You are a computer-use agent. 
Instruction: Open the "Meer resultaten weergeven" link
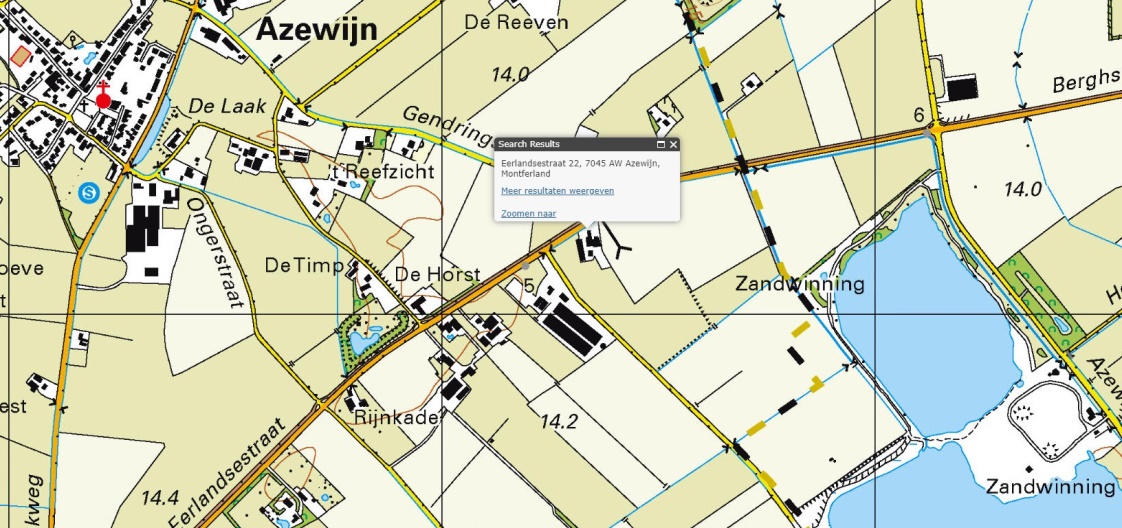[557, 190]
